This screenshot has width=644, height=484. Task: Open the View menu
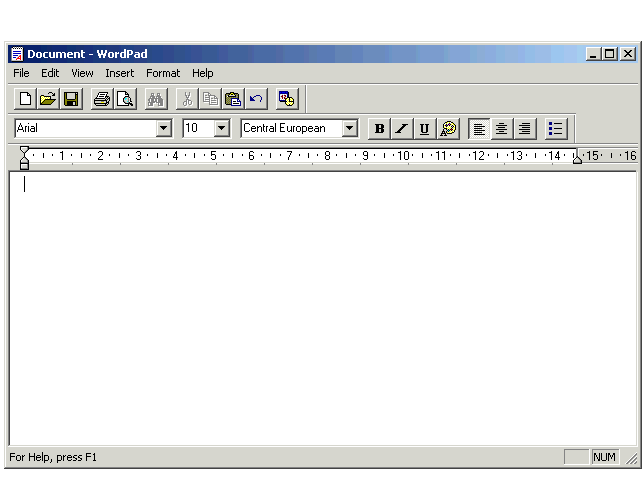tap(82, 73)
